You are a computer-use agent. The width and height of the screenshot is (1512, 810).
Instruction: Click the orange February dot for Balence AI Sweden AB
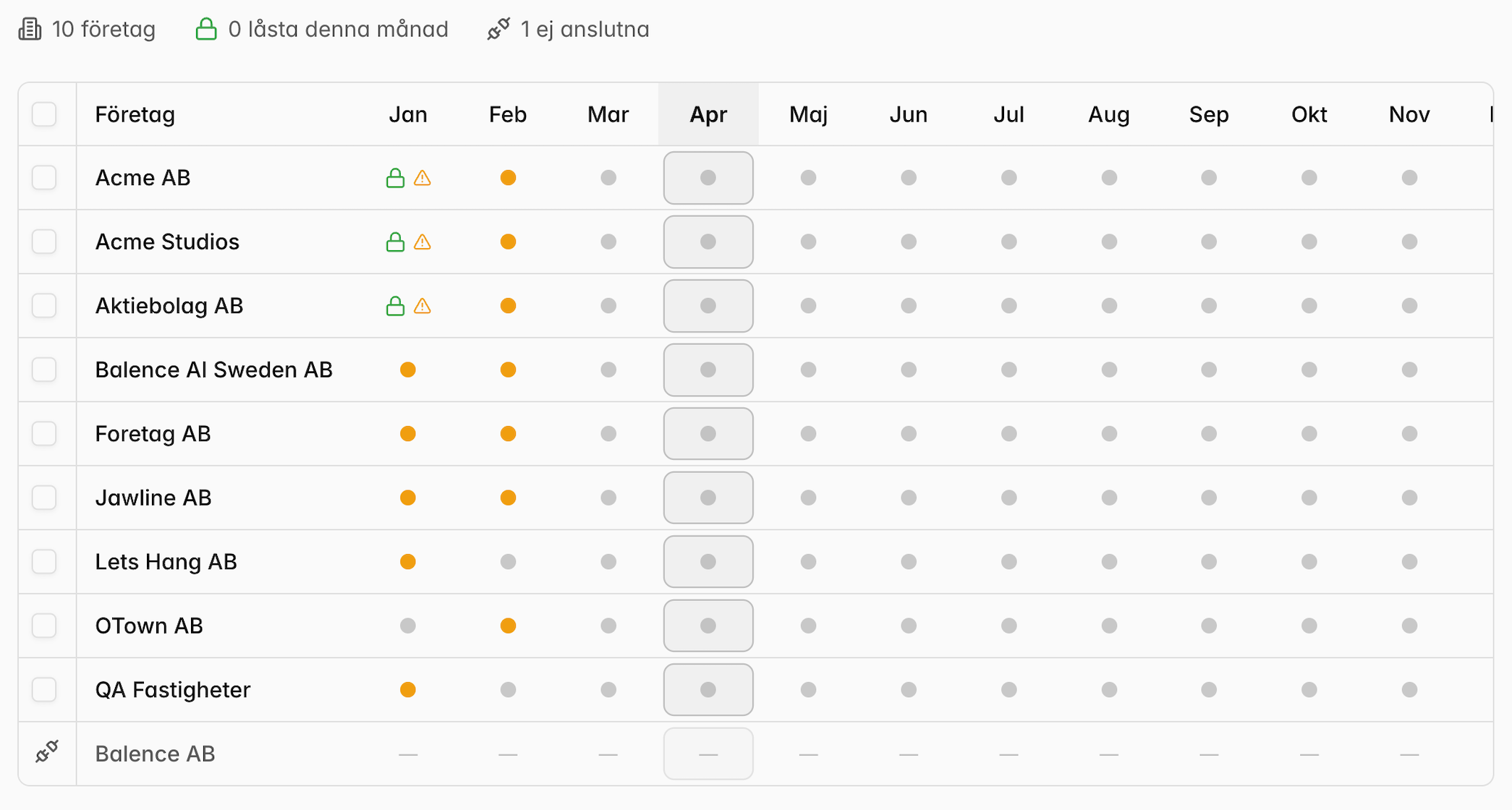(509, 370)
